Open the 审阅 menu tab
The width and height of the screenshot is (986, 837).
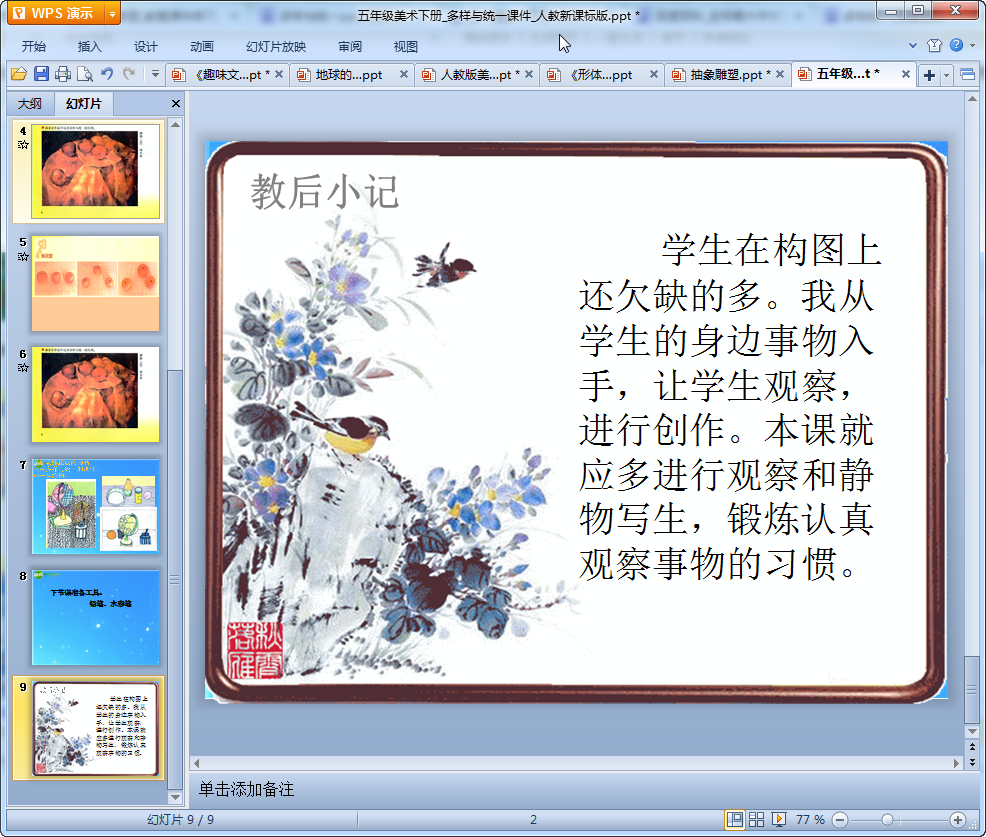tap(350, 46)
